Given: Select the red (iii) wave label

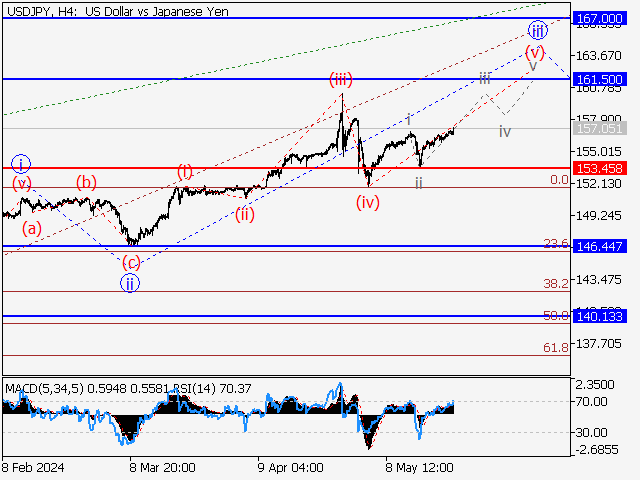Looking at the screenshot, I should (x=341, y=80).
